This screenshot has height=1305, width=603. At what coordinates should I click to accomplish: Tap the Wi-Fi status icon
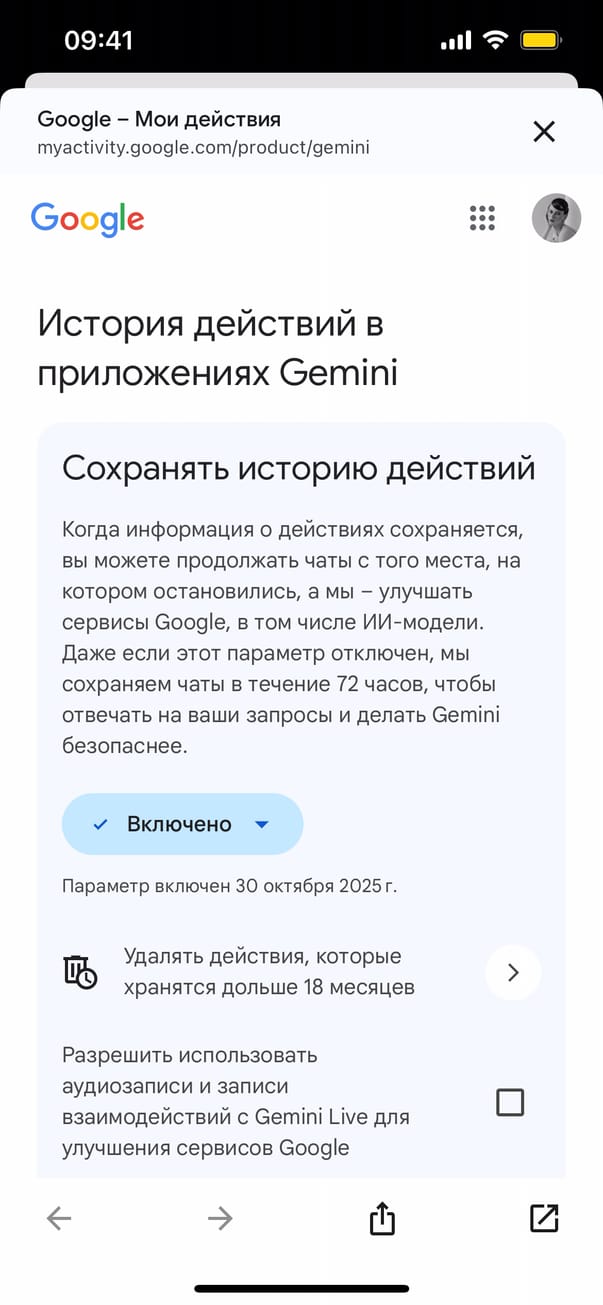[x=494, y=40]
